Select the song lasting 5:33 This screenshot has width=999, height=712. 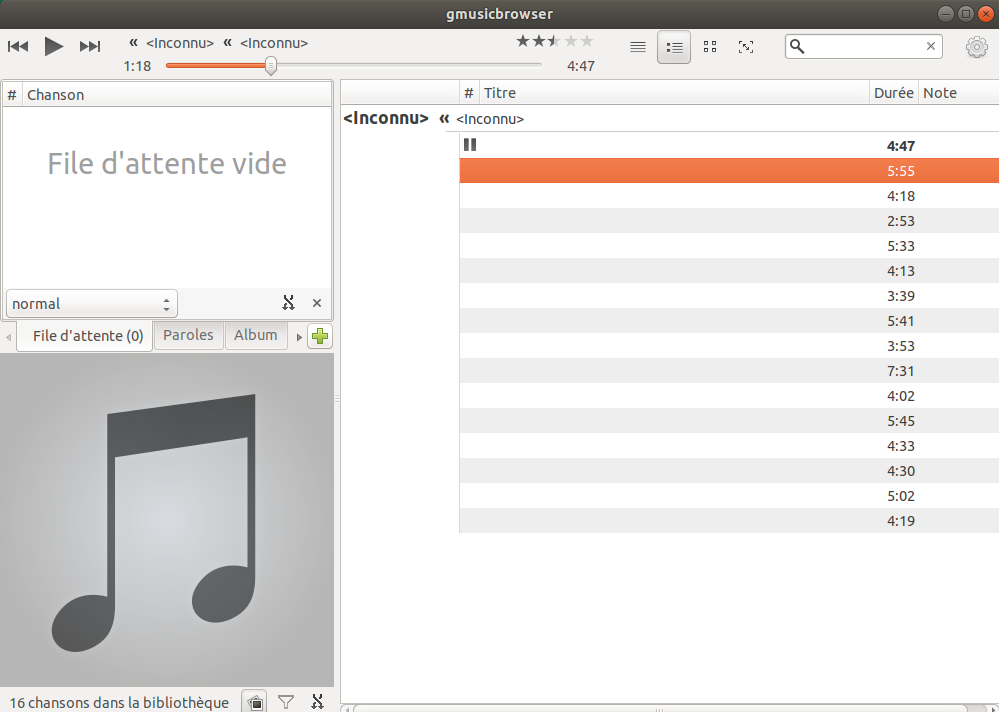coord(729,246)
